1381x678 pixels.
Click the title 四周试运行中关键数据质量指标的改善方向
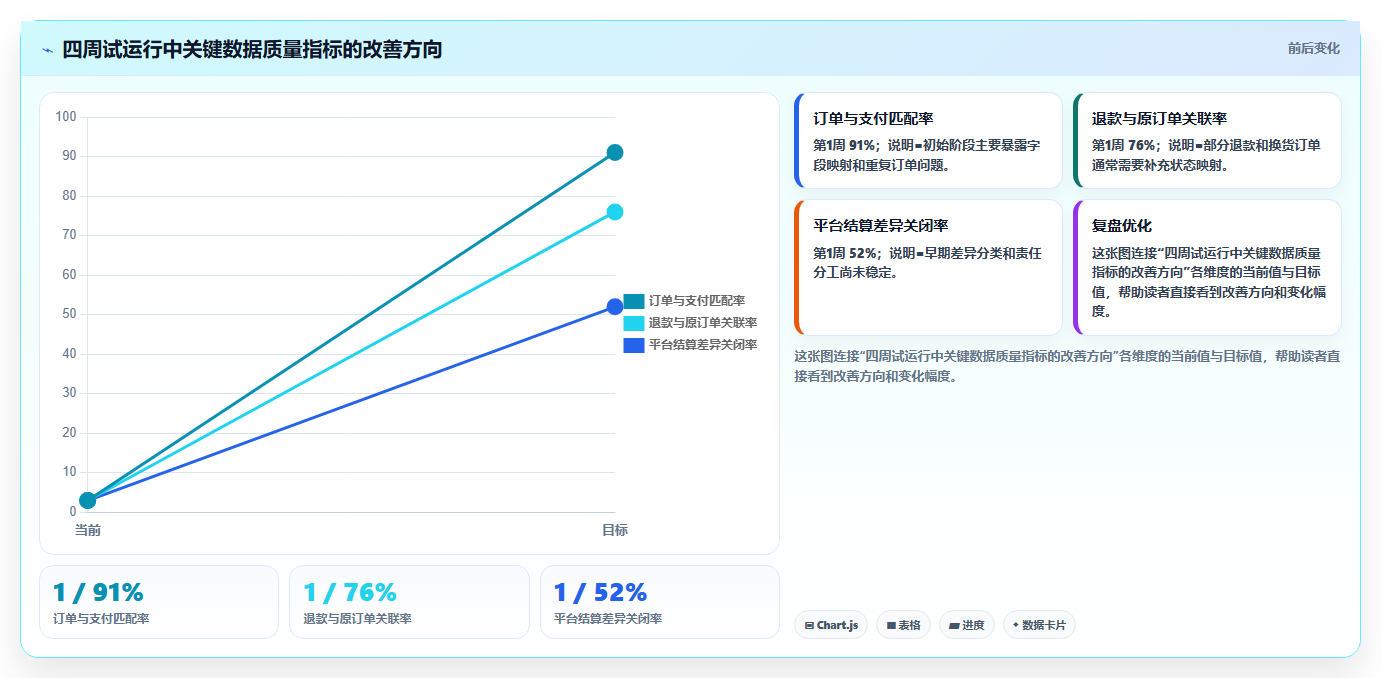(252, 49)
